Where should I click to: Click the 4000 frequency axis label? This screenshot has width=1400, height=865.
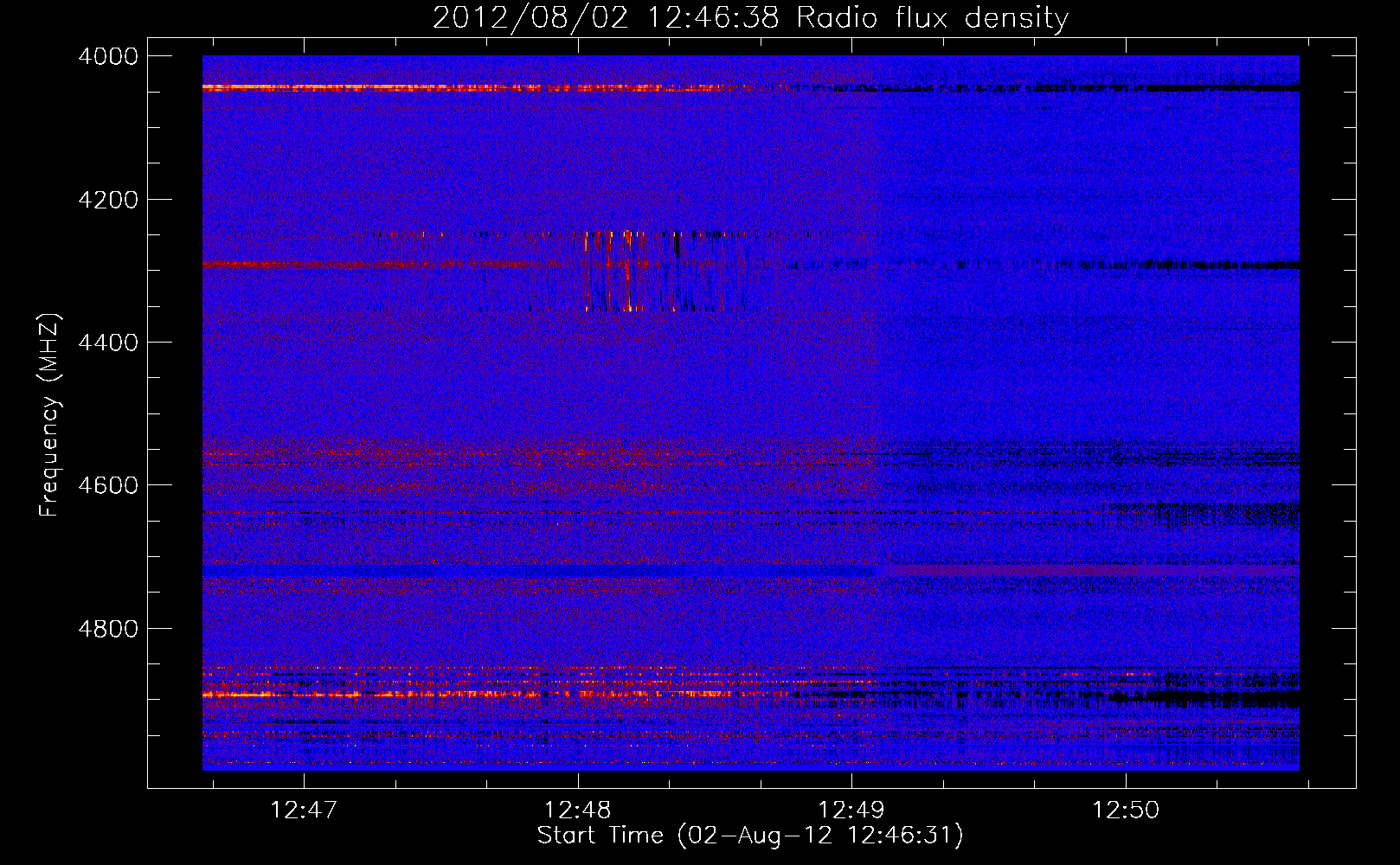[108, 56]
